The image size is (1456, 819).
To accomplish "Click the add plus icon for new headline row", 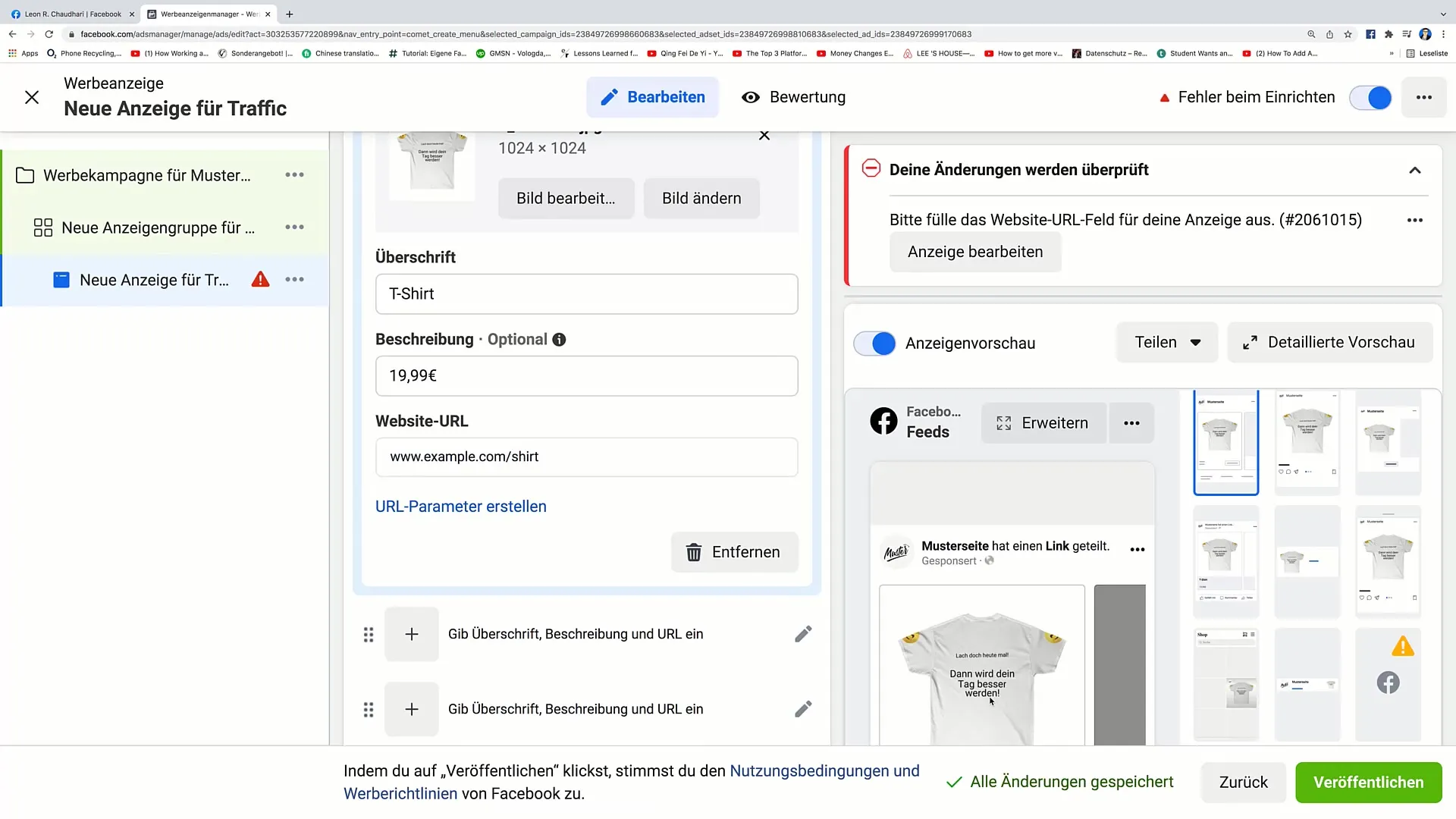I will pos(411,634).
